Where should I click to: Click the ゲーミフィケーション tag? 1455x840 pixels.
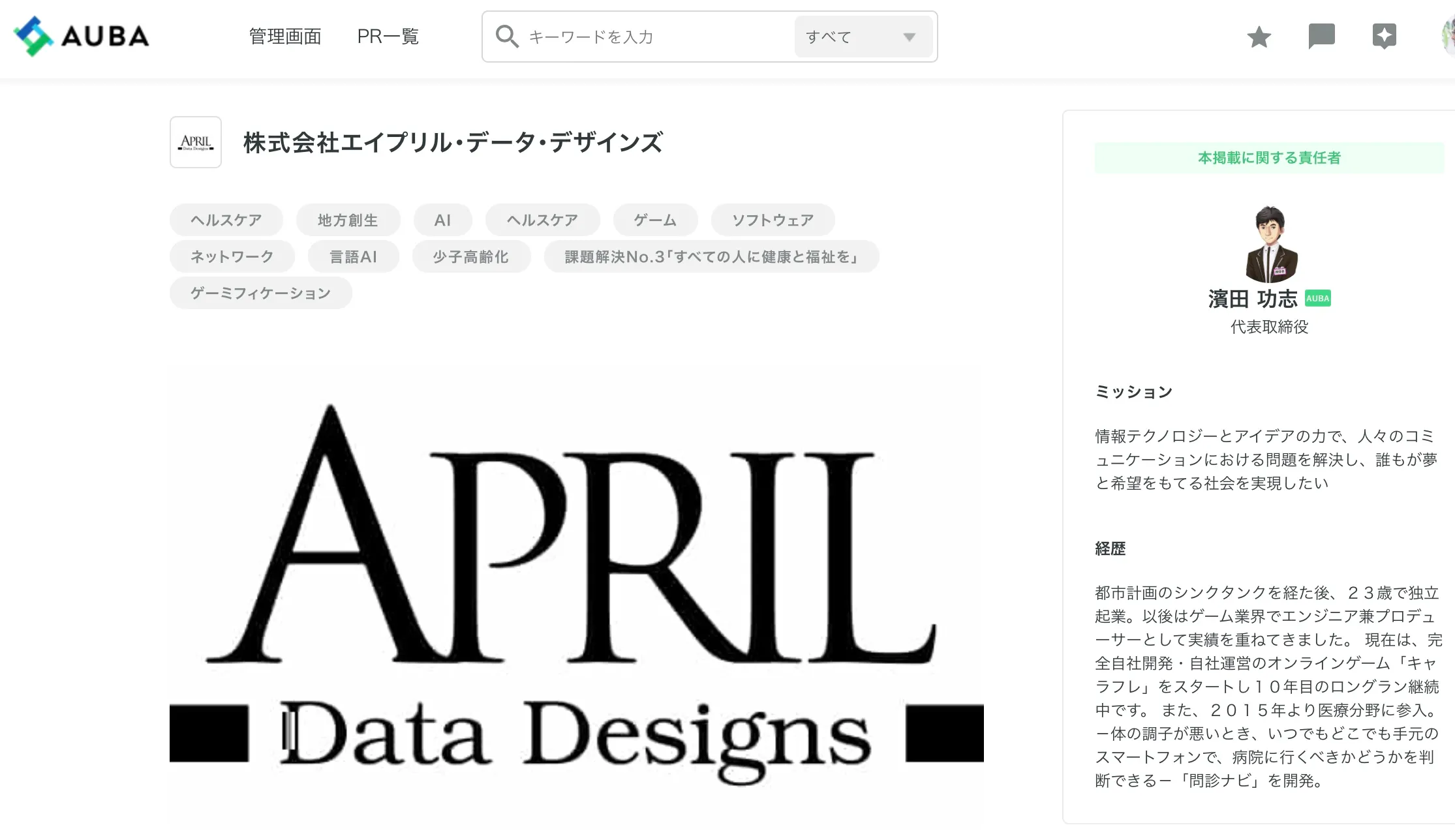coord(260,293)
